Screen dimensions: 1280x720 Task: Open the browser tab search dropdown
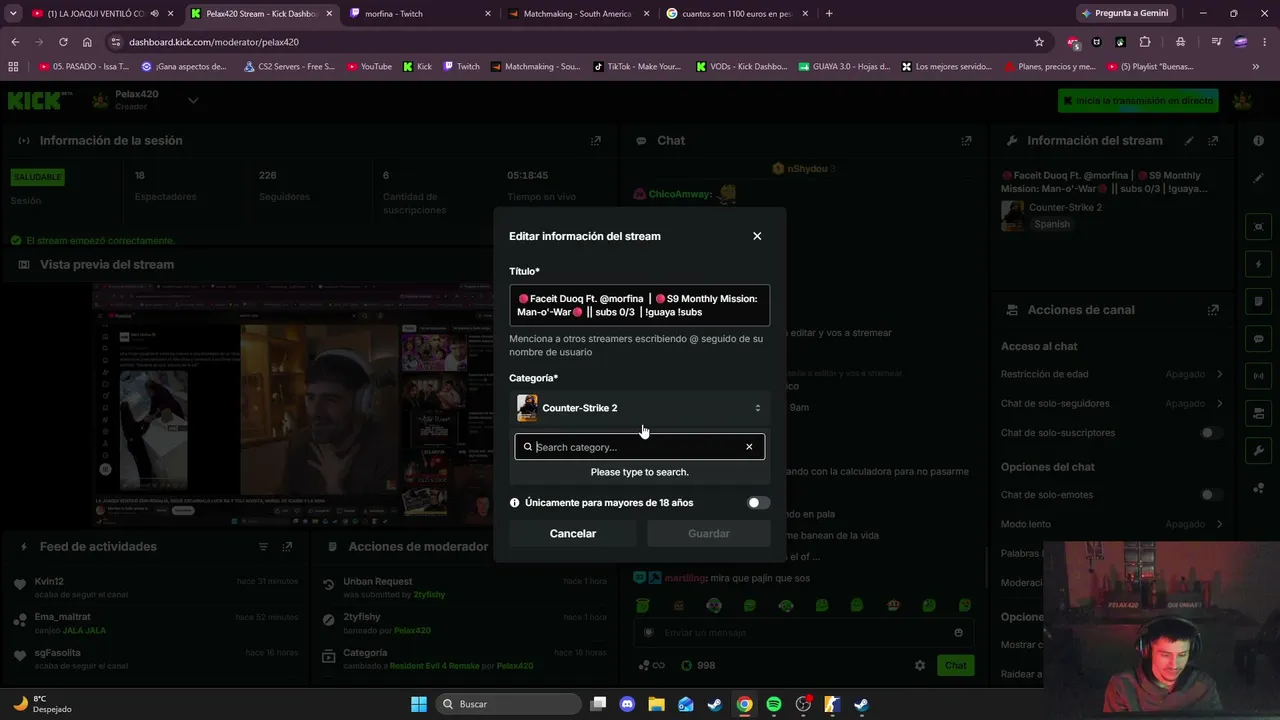pyautogui.click(x=13, y=14)
